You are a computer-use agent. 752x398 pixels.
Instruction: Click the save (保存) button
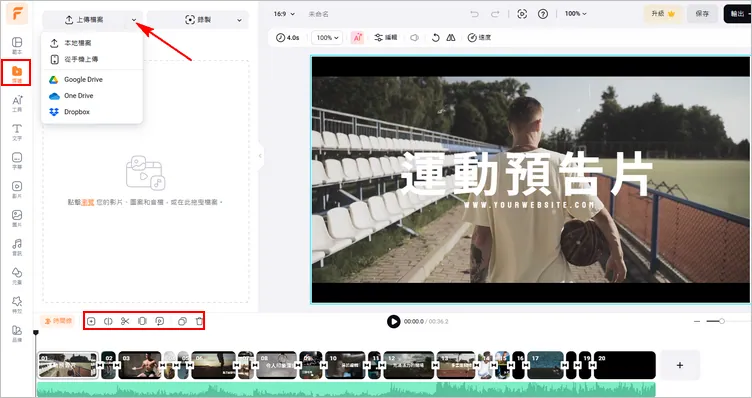tap(702, 14)
